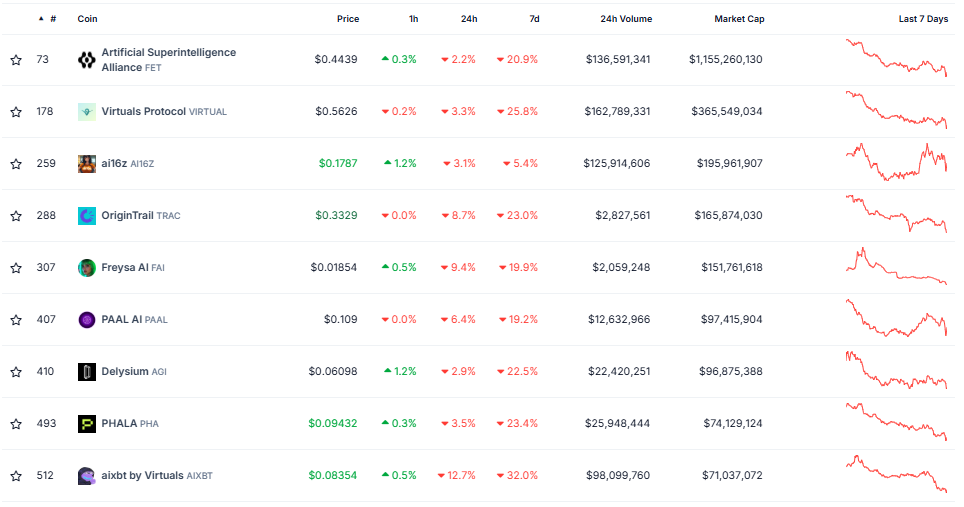The width and height of the screenshot is (964, 507).
Task: Click the PHALA logo icon
Action: click(87, 424)
